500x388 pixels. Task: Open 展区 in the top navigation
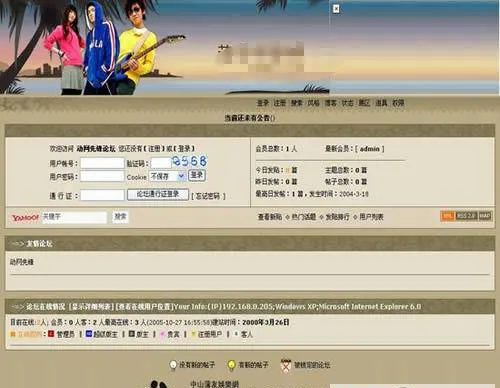[364, 103]
